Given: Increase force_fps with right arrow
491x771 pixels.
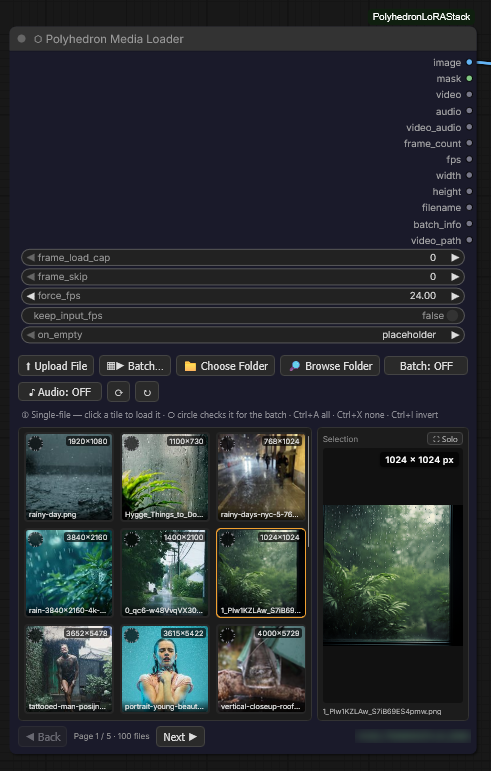Looking at the screenshot, I should (455, 296).
